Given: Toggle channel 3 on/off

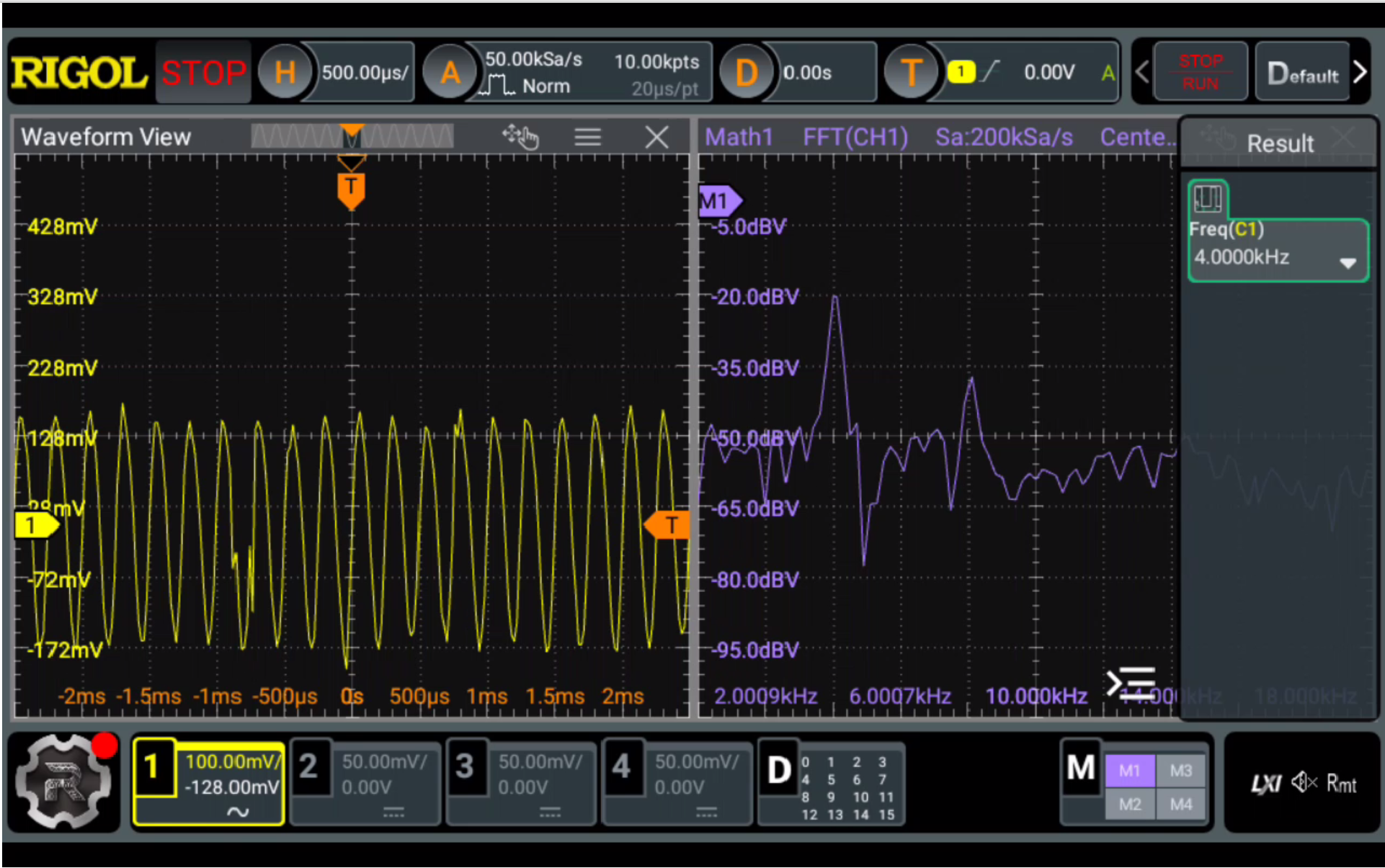Looking at the screenshot, I should tap(465, 767).
